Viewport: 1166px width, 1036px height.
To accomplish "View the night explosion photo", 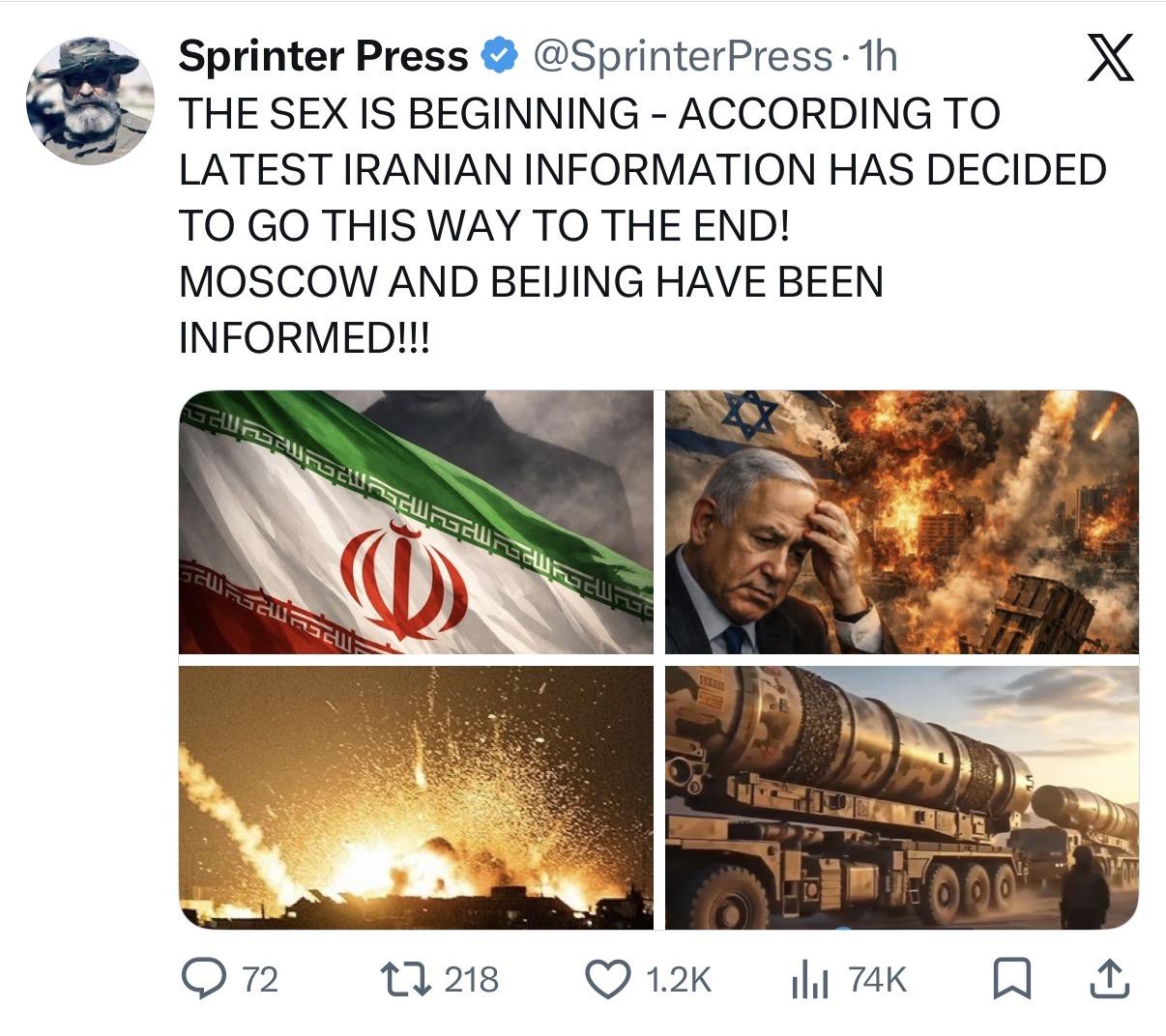I will 417,797.
